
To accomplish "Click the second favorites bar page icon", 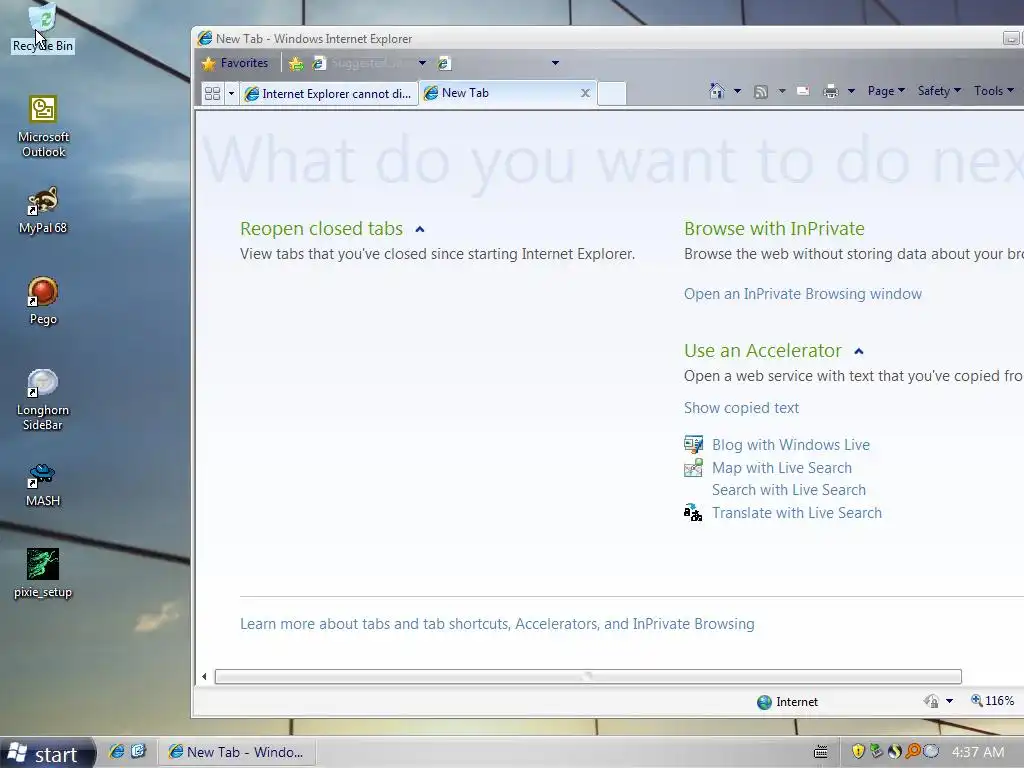I will (x=444, y=63).
